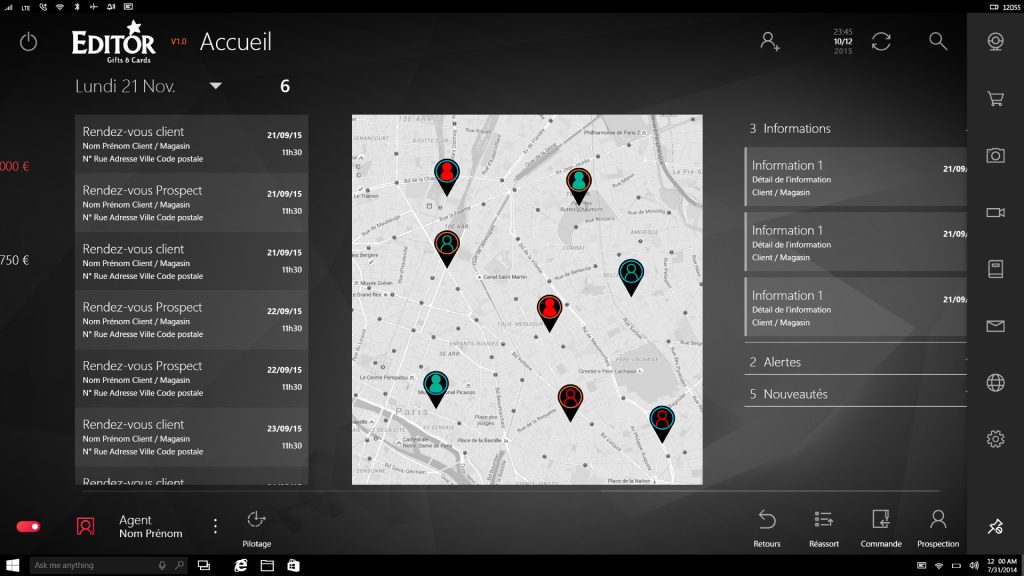The height and width of the screenshot is (576, 1024).
Task: Select first Rendez-vous client appointment
Action: pos(191,143)
